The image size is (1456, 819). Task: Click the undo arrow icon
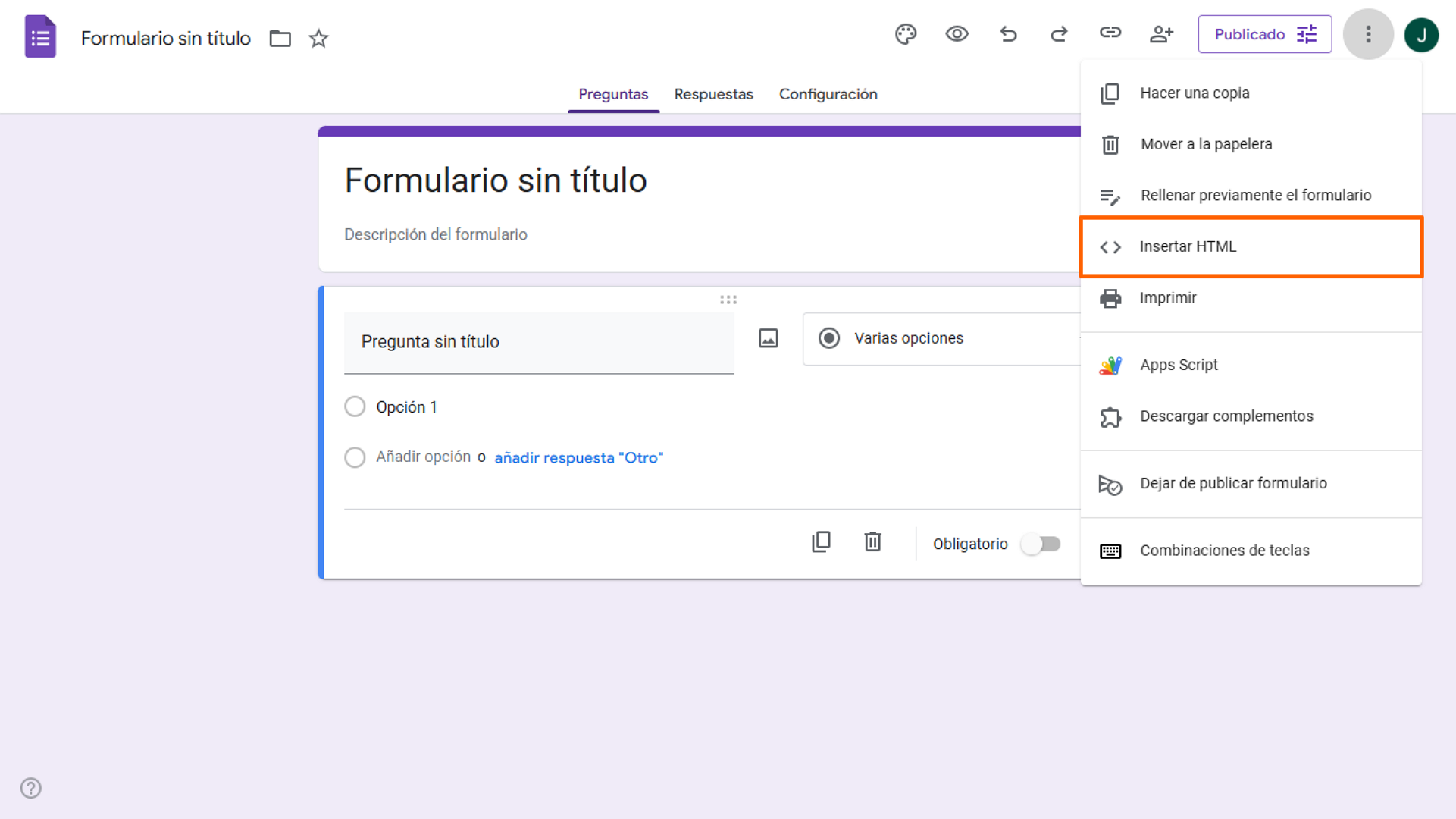1008,34
